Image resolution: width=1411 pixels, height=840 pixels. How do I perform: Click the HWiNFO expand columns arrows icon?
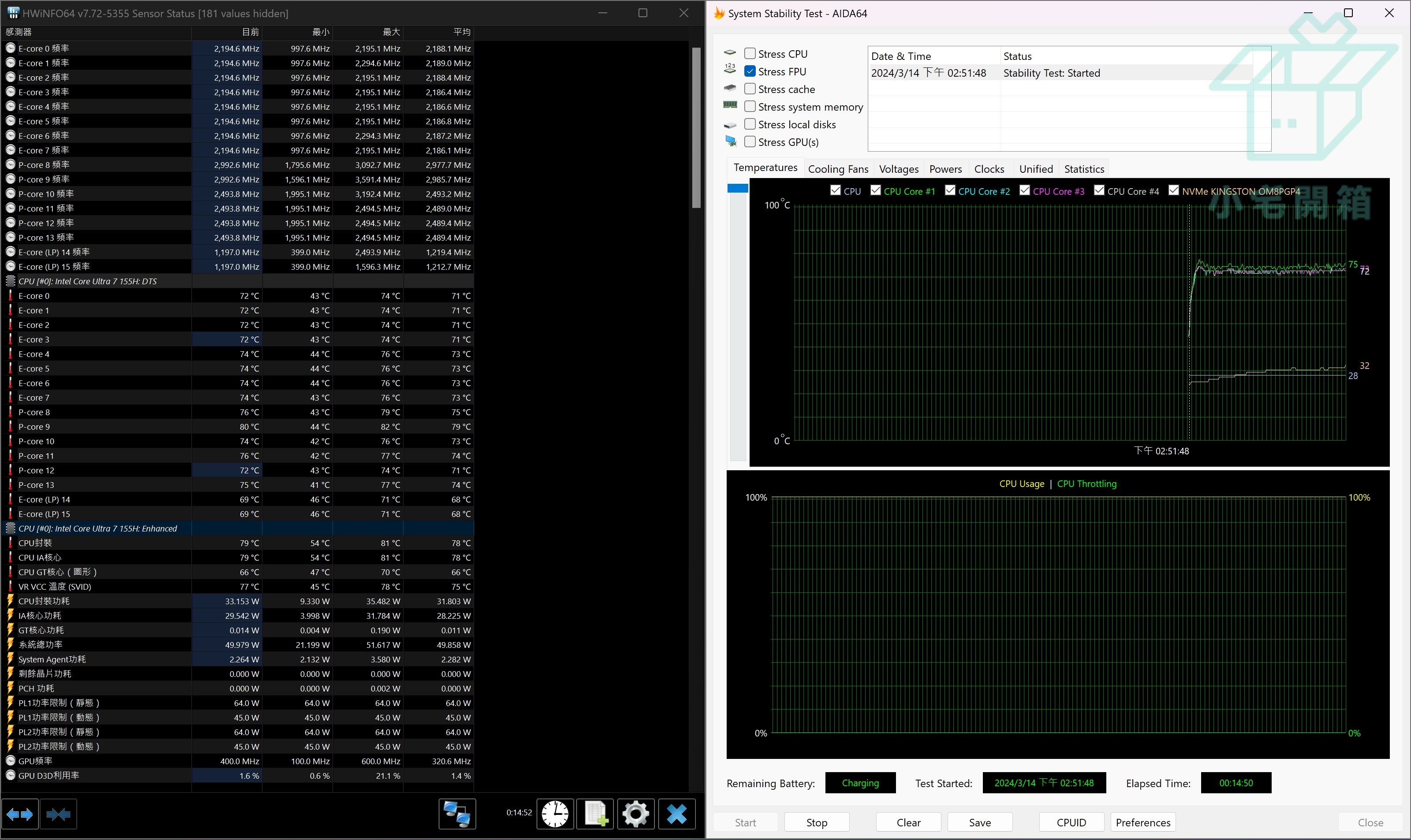coord(20,814)
